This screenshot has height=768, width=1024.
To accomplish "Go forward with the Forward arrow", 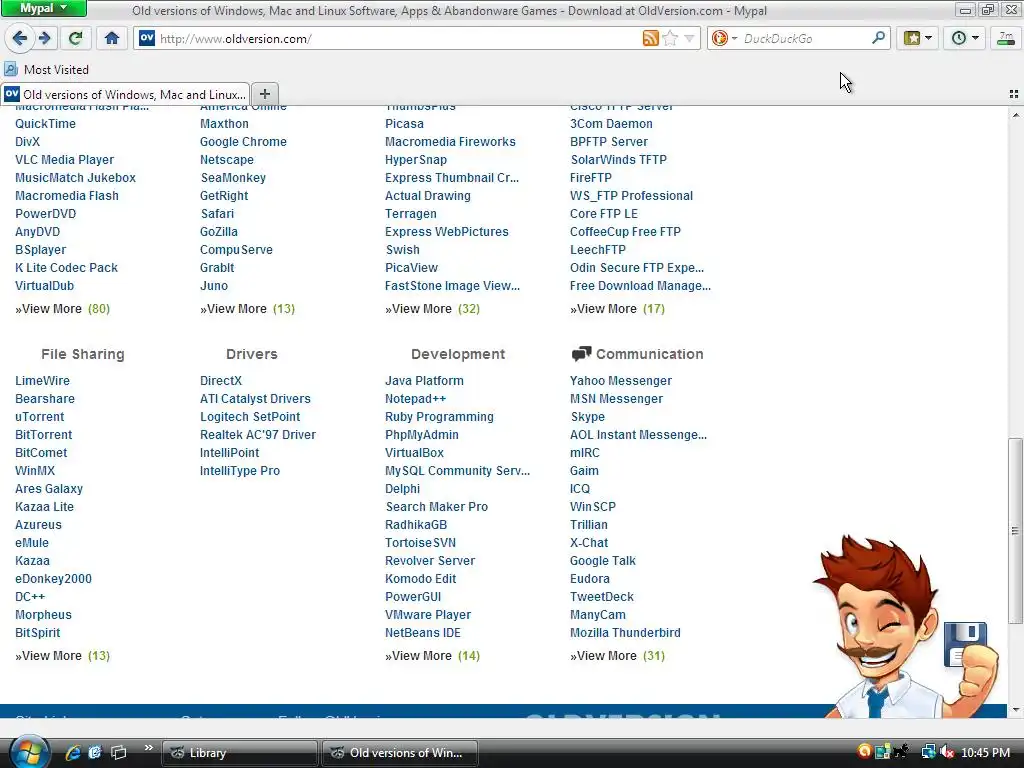I will [x=44, y=38].
